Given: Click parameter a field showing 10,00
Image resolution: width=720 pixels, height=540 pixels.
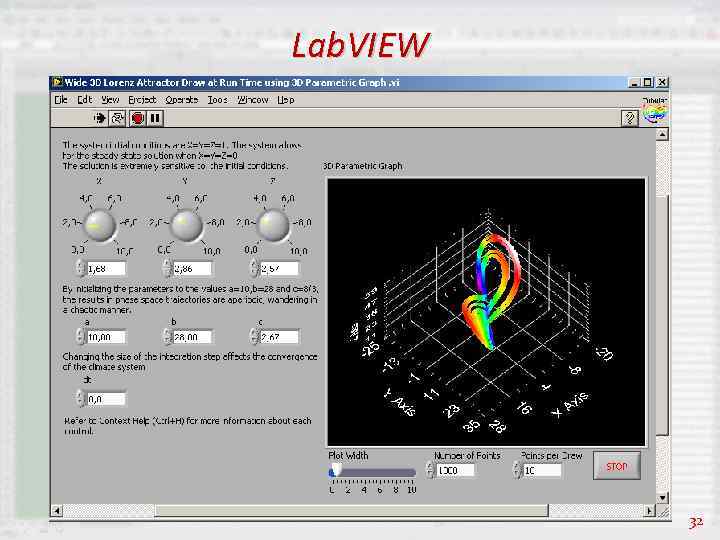Looking at the screenshot, I should tap(106, 337).
